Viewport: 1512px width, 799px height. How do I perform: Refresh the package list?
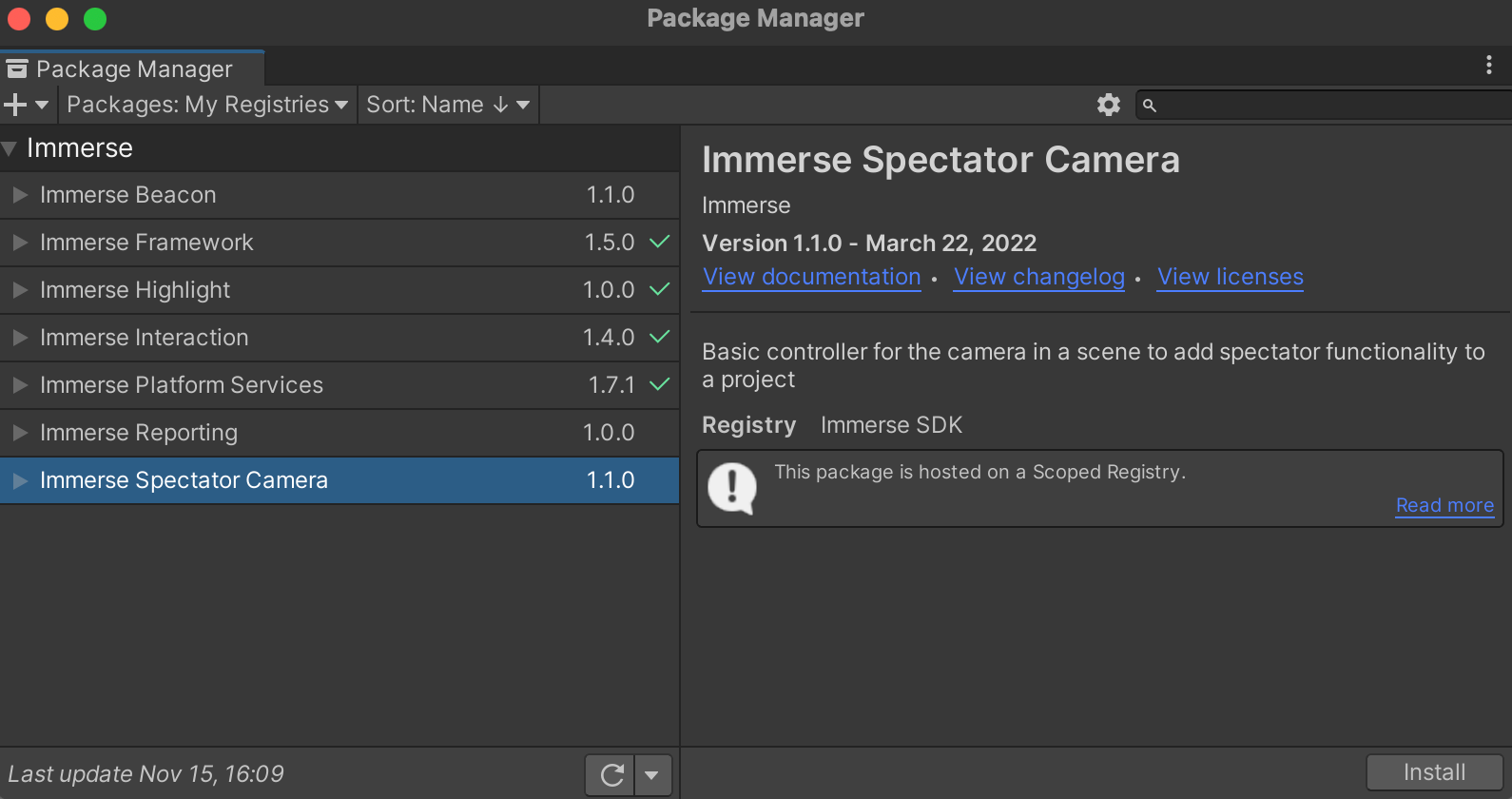611,775
